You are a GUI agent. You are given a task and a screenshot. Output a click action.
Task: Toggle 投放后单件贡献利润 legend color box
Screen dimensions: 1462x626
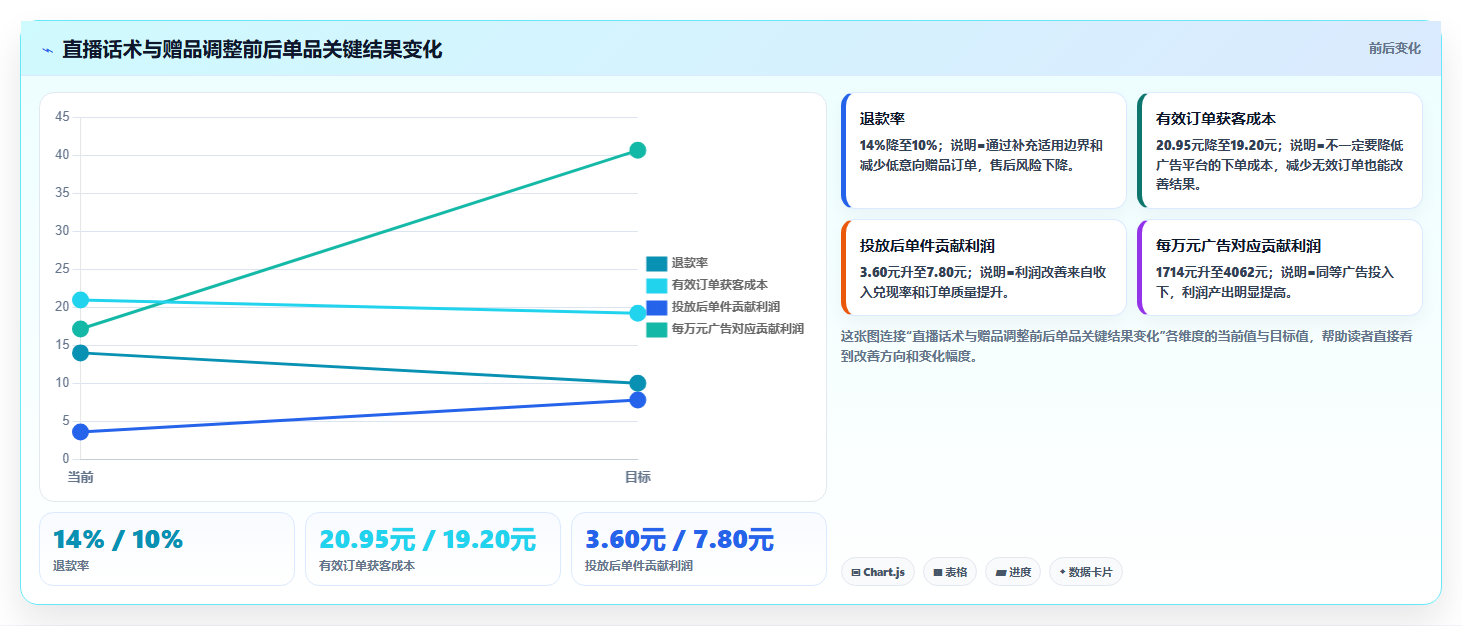pos(656,307)
